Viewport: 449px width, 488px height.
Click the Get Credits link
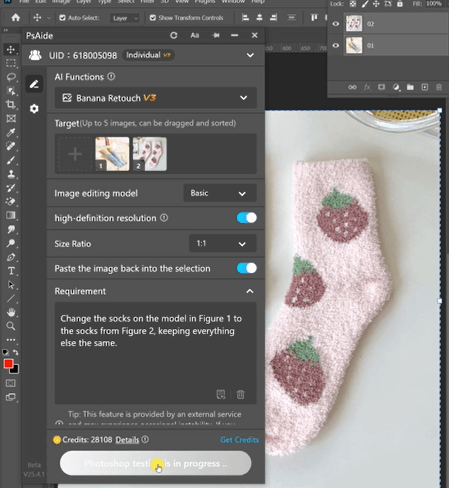(239, 440)
